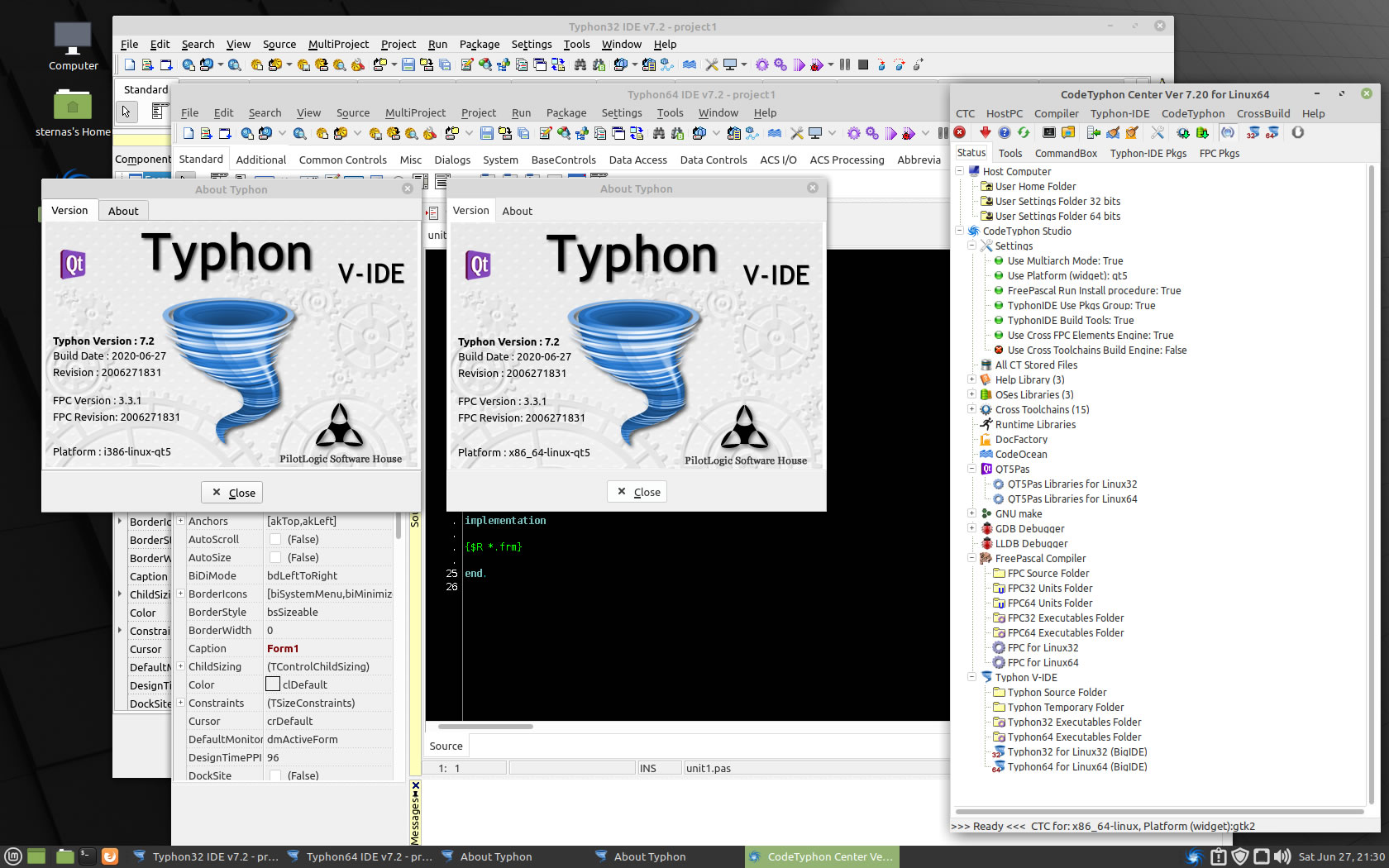The height and width of the screenshot is (868, 1389).
Task: Open the Compiler menu in CodeTyphon Center
Action: click(x=1056, y=113)
